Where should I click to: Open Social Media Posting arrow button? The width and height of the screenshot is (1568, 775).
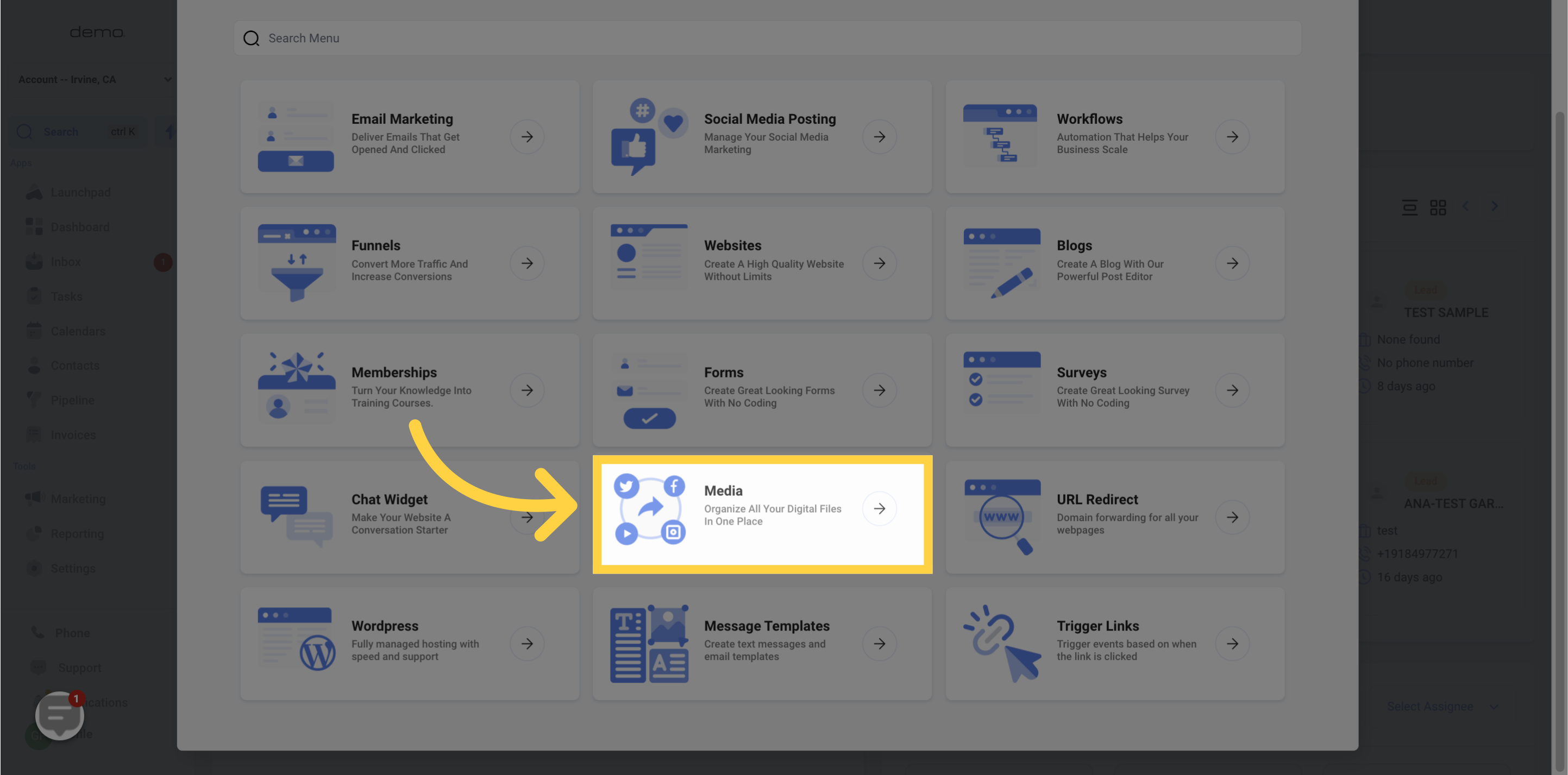pos(880,137)
